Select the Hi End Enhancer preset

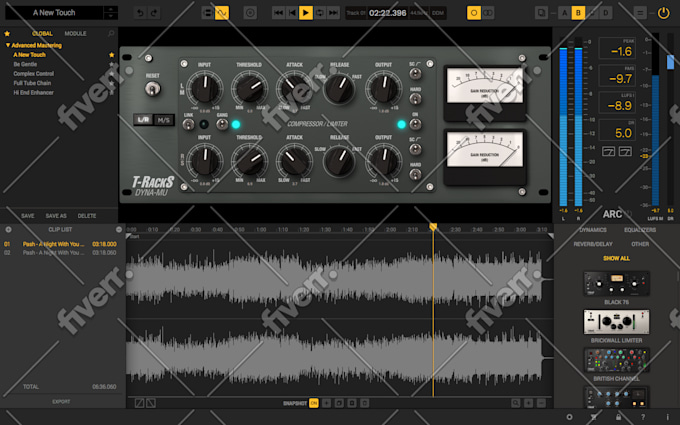[33, 93]
